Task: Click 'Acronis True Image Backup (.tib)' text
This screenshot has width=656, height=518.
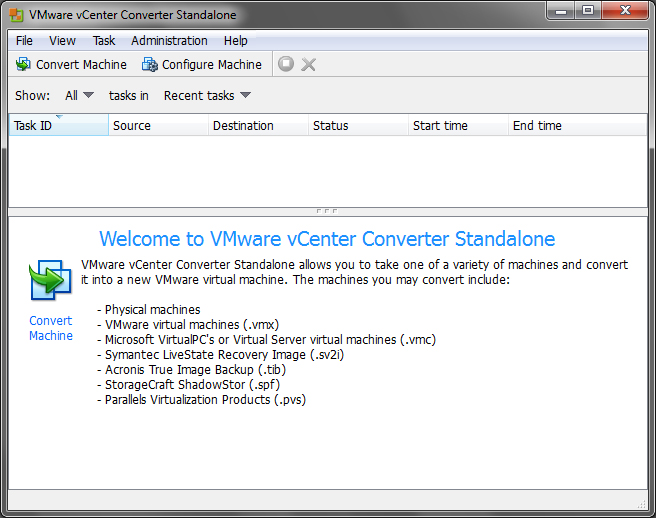Action: (x=195, y=370)
